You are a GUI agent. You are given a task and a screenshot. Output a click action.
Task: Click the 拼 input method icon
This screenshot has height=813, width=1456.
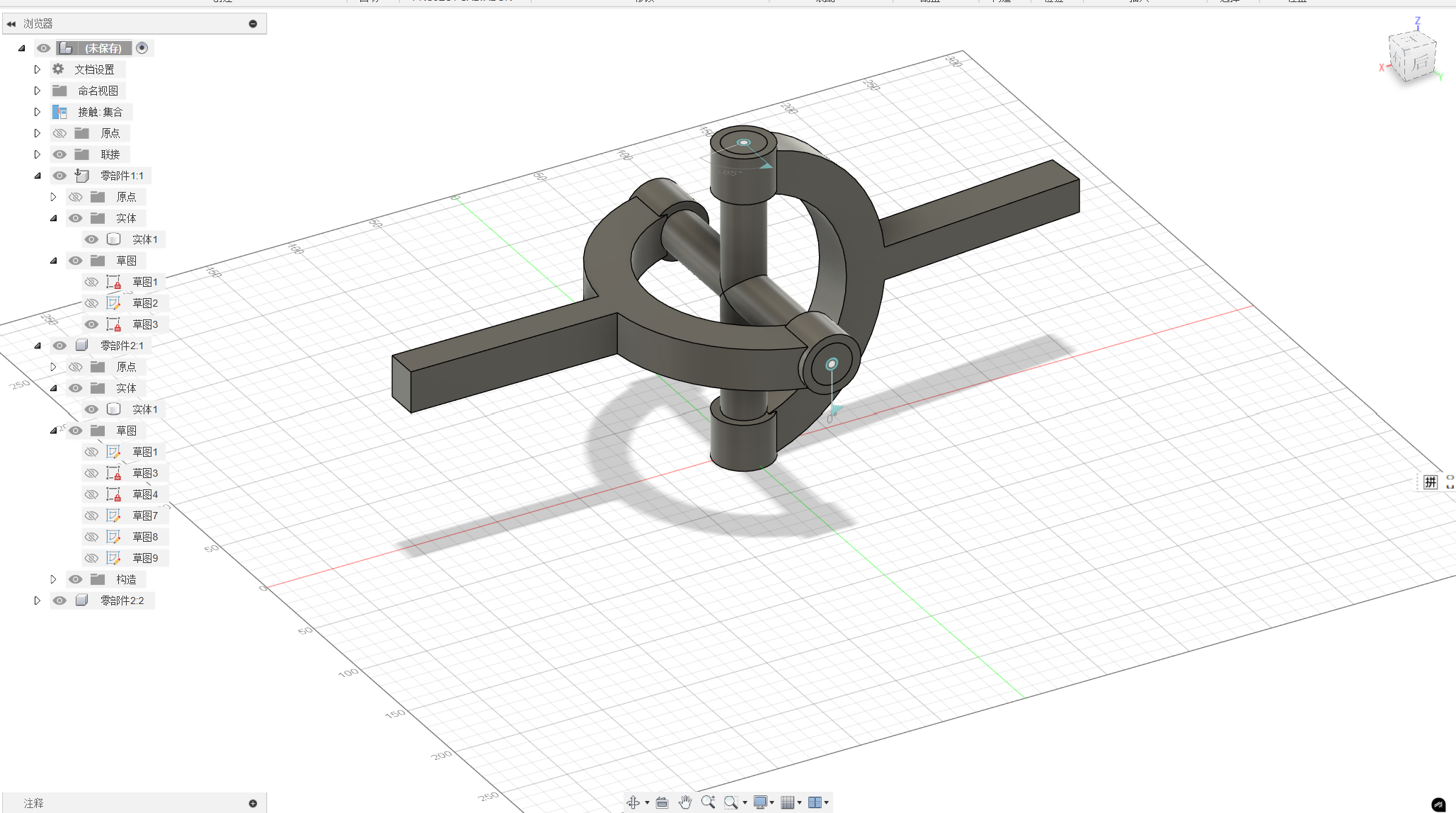1431,482
